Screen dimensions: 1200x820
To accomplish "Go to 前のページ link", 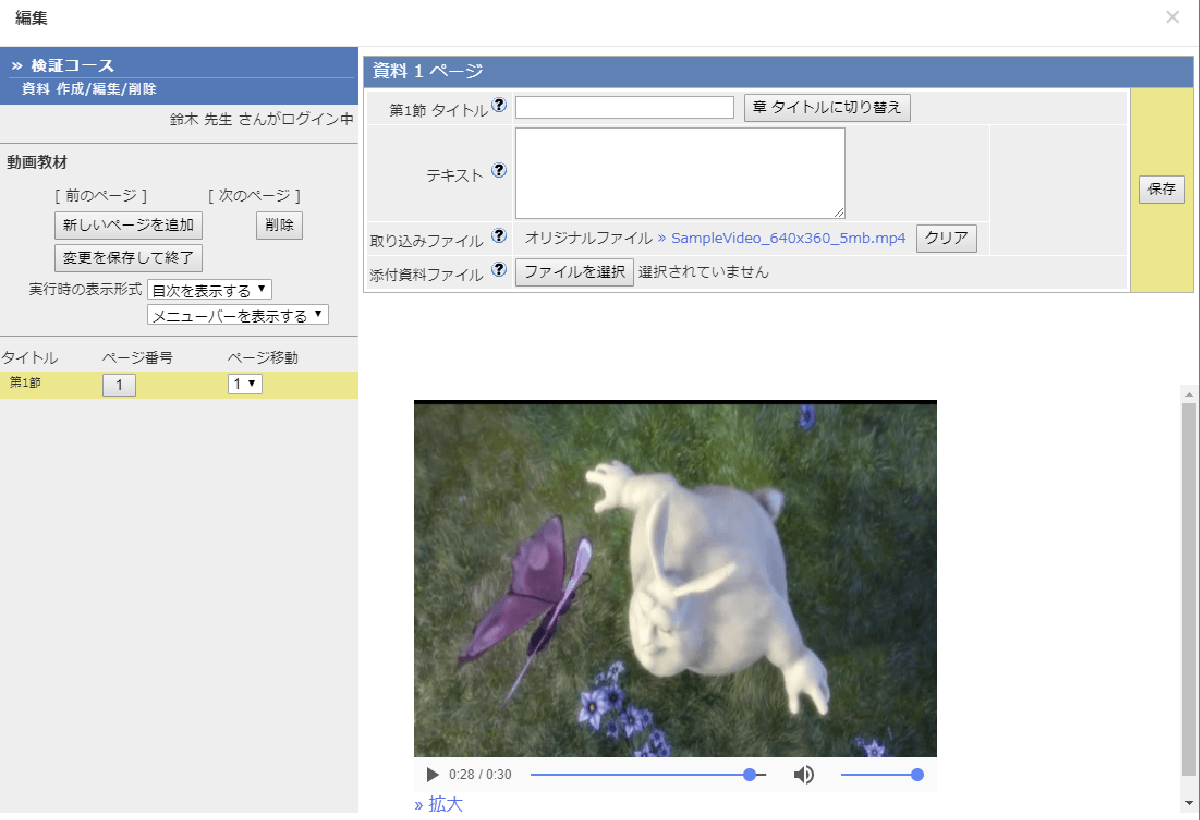I will tap(101, 196).
